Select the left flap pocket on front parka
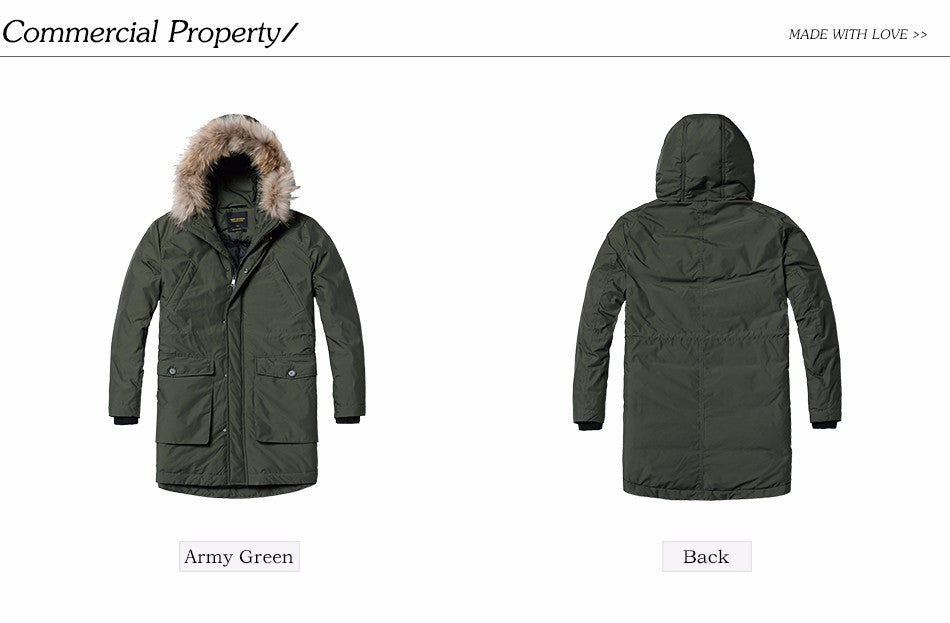 click(x=185, y=401)
